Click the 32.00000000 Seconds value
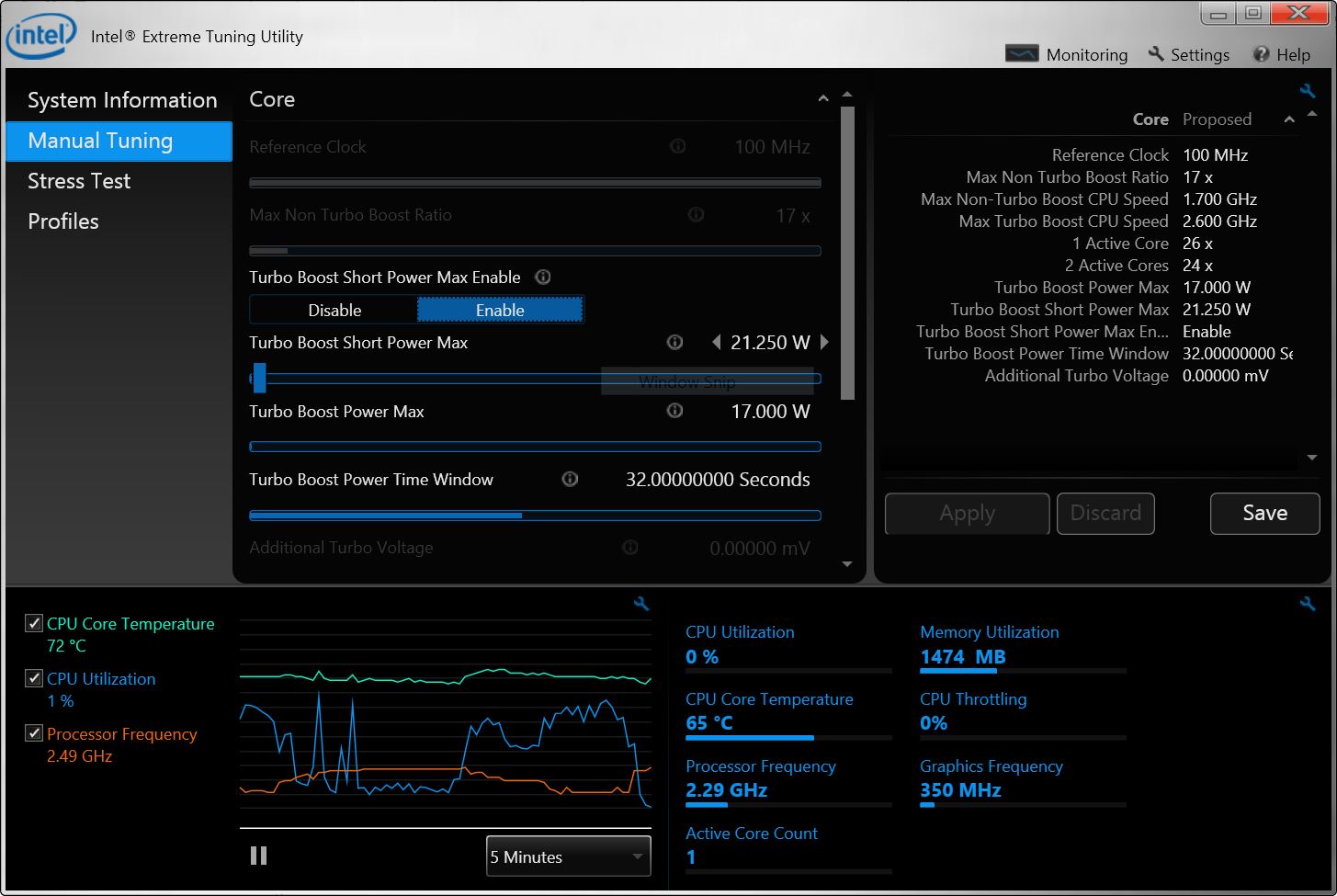 [x=718, y=479]
